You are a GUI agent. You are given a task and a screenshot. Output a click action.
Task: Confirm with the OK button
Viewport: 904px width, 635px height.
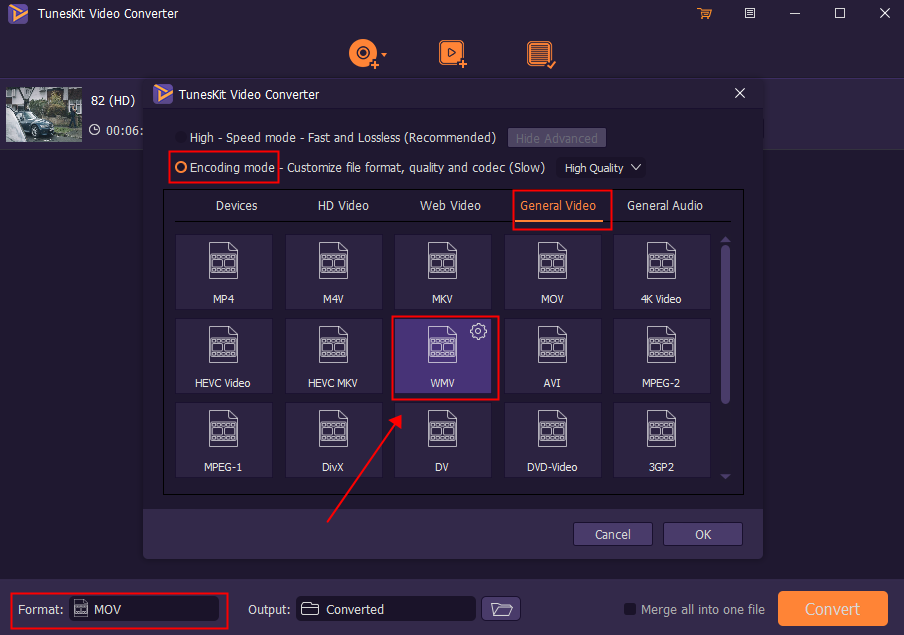pos(703,534)
